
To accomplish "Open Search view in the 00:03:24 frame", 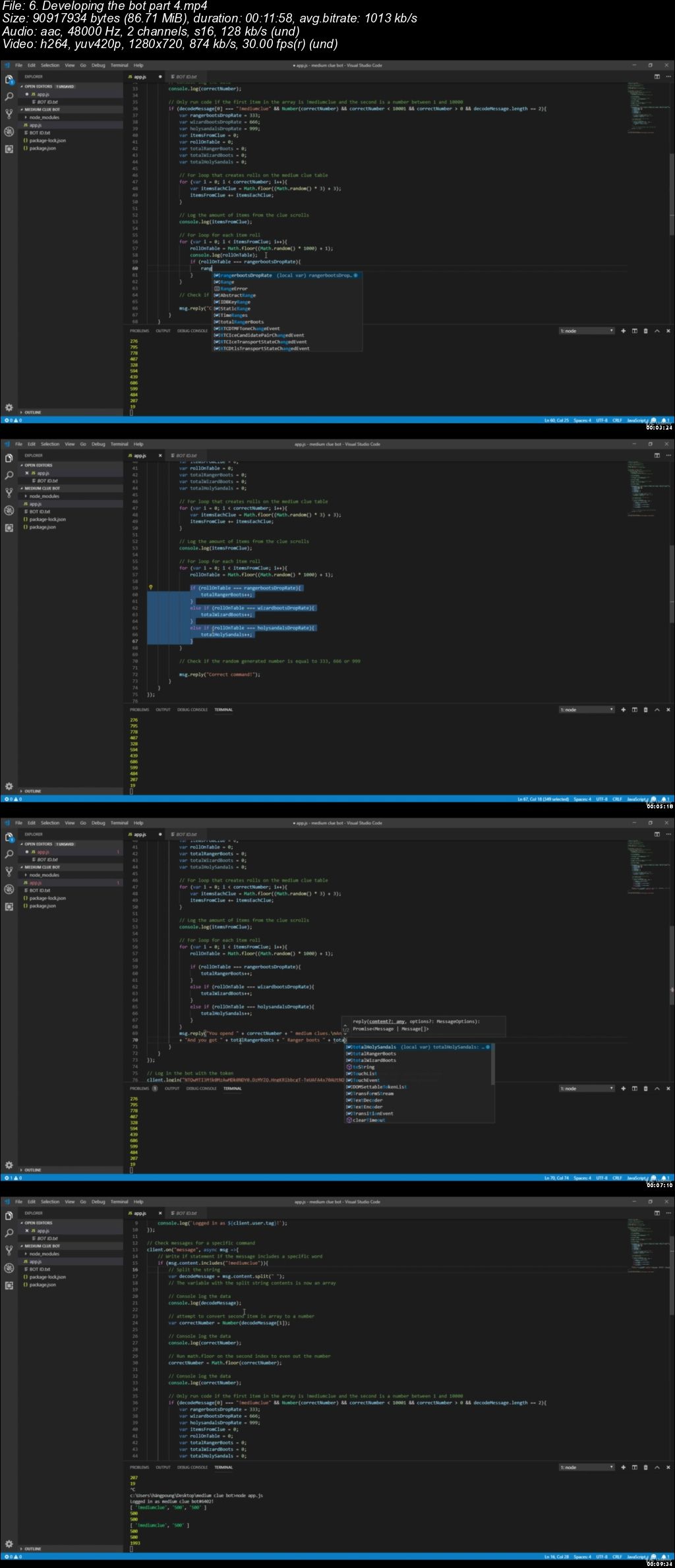I will tap(9, 97).
